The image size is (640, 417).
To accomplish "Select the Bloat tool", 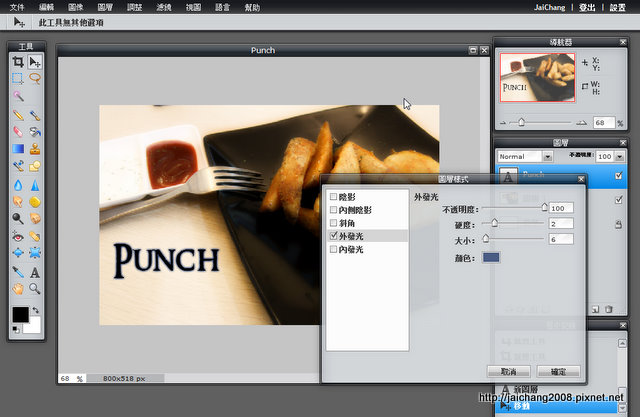I will click(x=18, y=253).
